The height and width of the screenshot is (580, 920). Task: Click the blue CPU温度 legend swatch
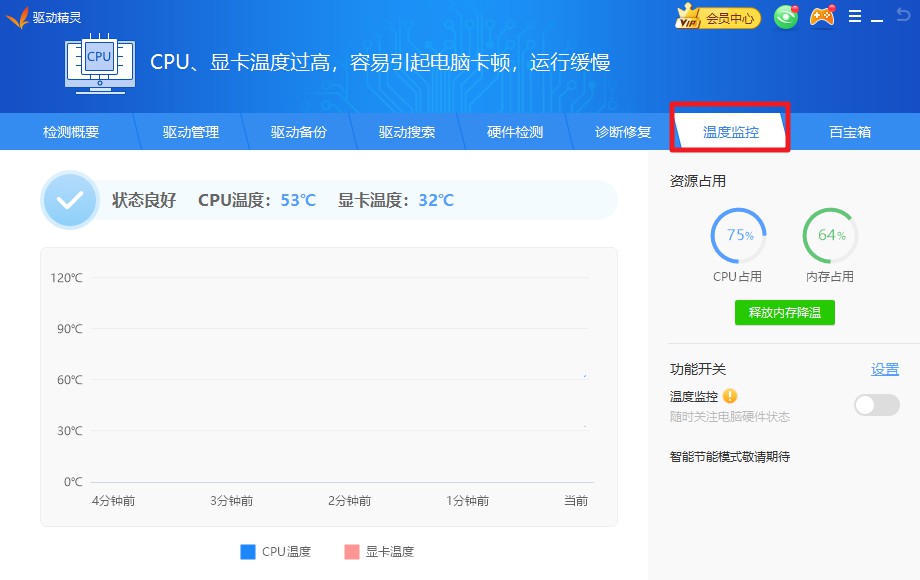(248, 551)
